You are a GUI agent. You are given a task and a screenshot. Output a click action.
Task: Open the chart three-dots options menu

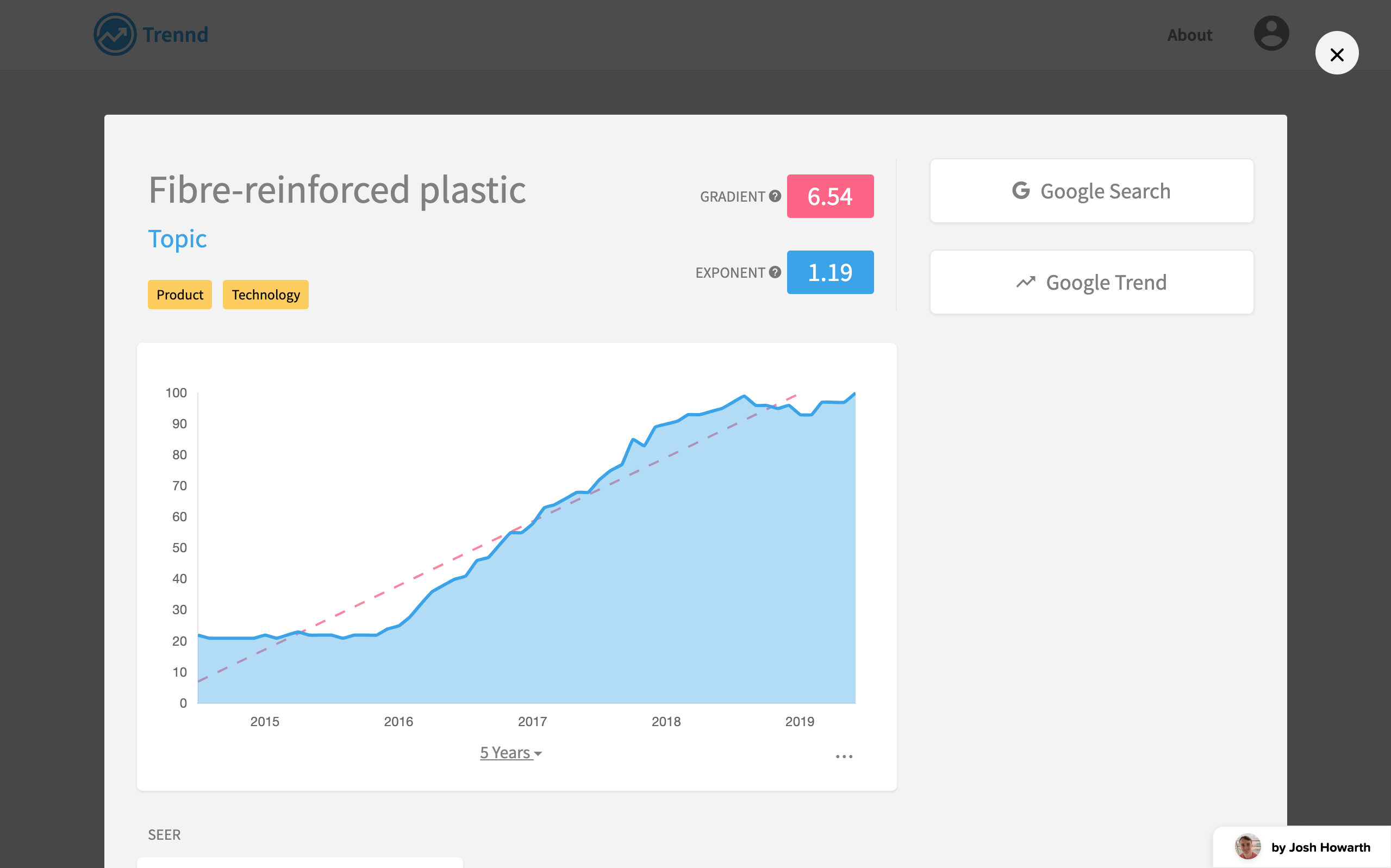[844, 757]
